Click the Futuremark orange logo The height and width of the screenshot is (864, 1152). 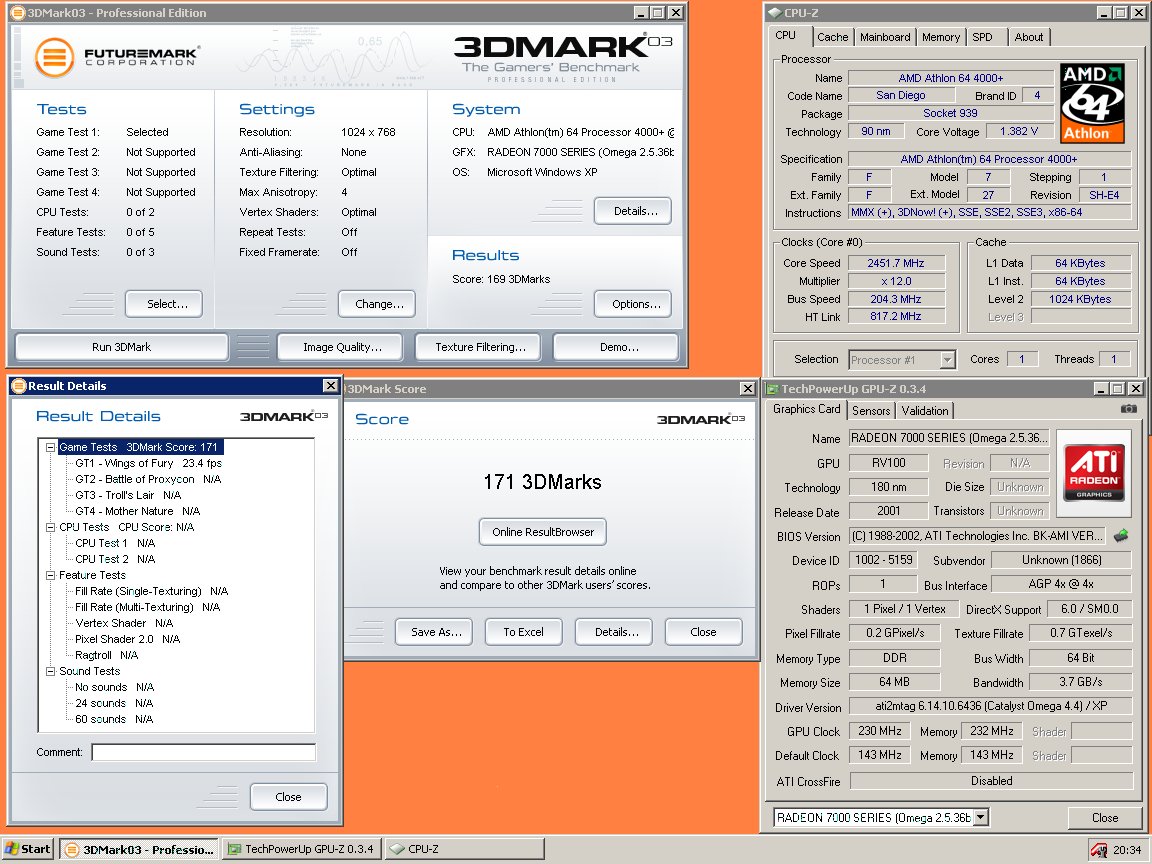click(54, 57)
